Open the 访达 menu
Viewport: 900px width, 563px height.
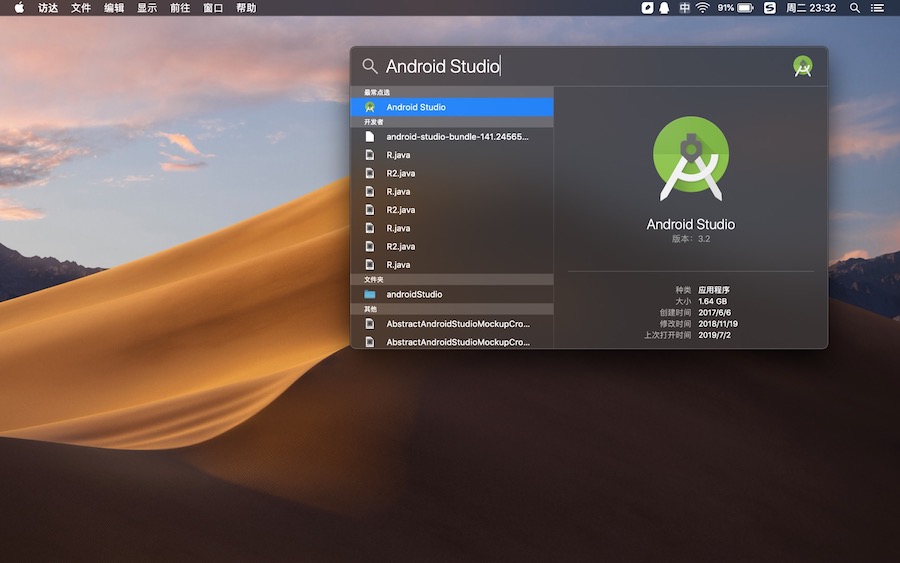pos(48,7)
